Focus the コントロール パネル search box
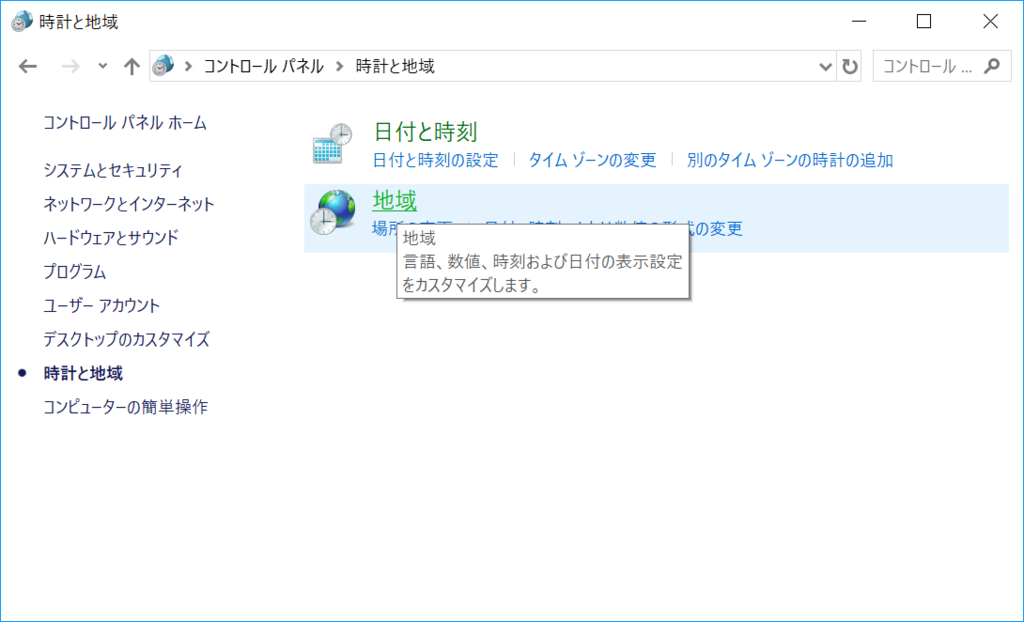 942,66
